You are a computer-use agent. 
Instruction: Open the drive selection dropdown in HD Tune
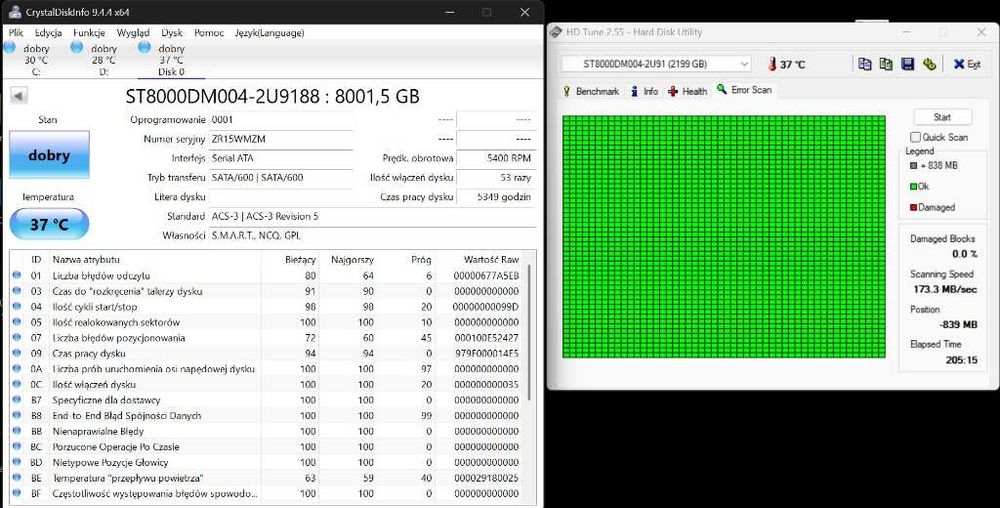coord(744,64)
